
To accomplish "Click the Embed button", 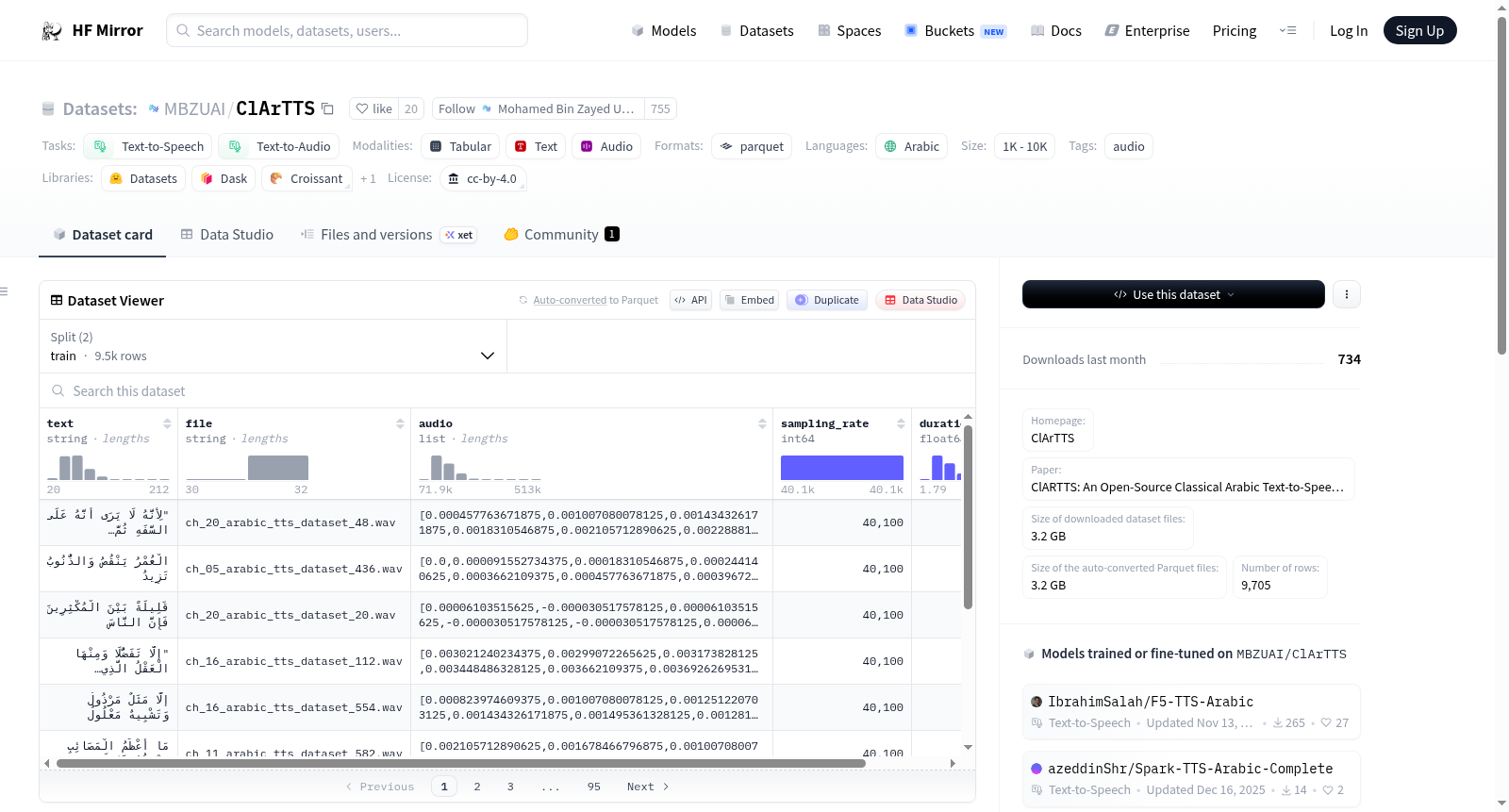I will point(749,300).
